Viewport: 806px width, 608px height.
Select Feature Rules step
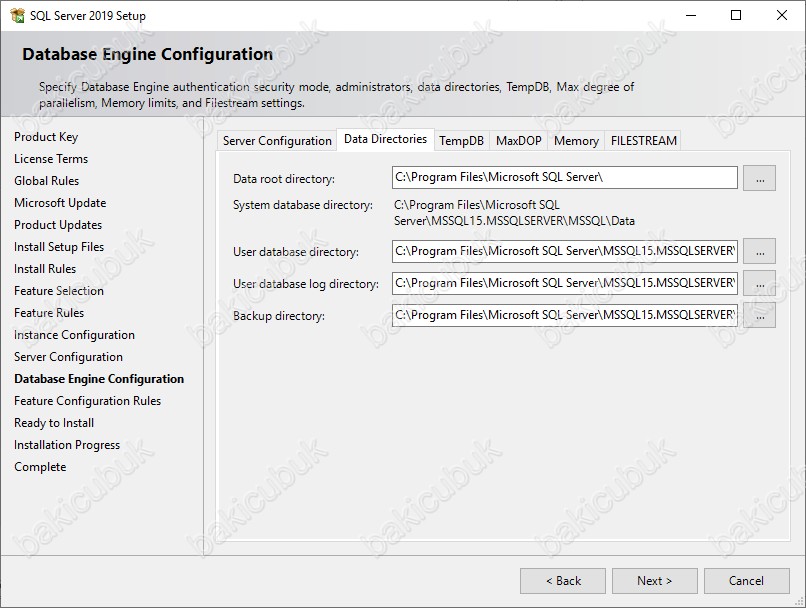point(49,313)
